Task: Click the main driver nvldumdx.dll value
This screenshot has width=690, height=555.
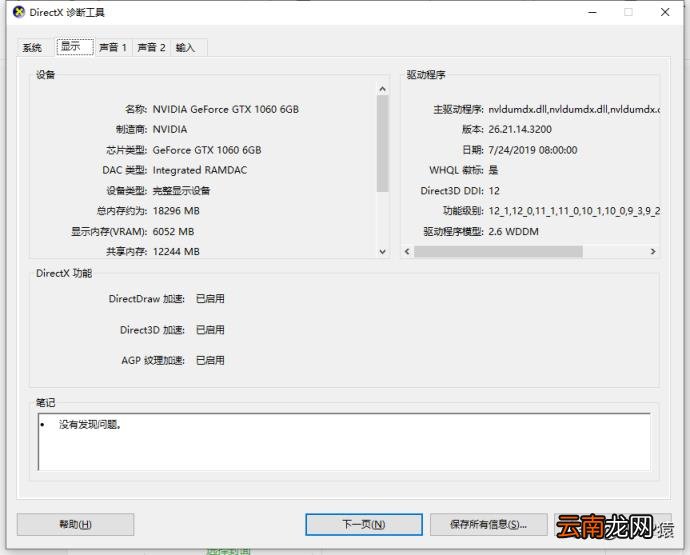Action: [574, 109]
